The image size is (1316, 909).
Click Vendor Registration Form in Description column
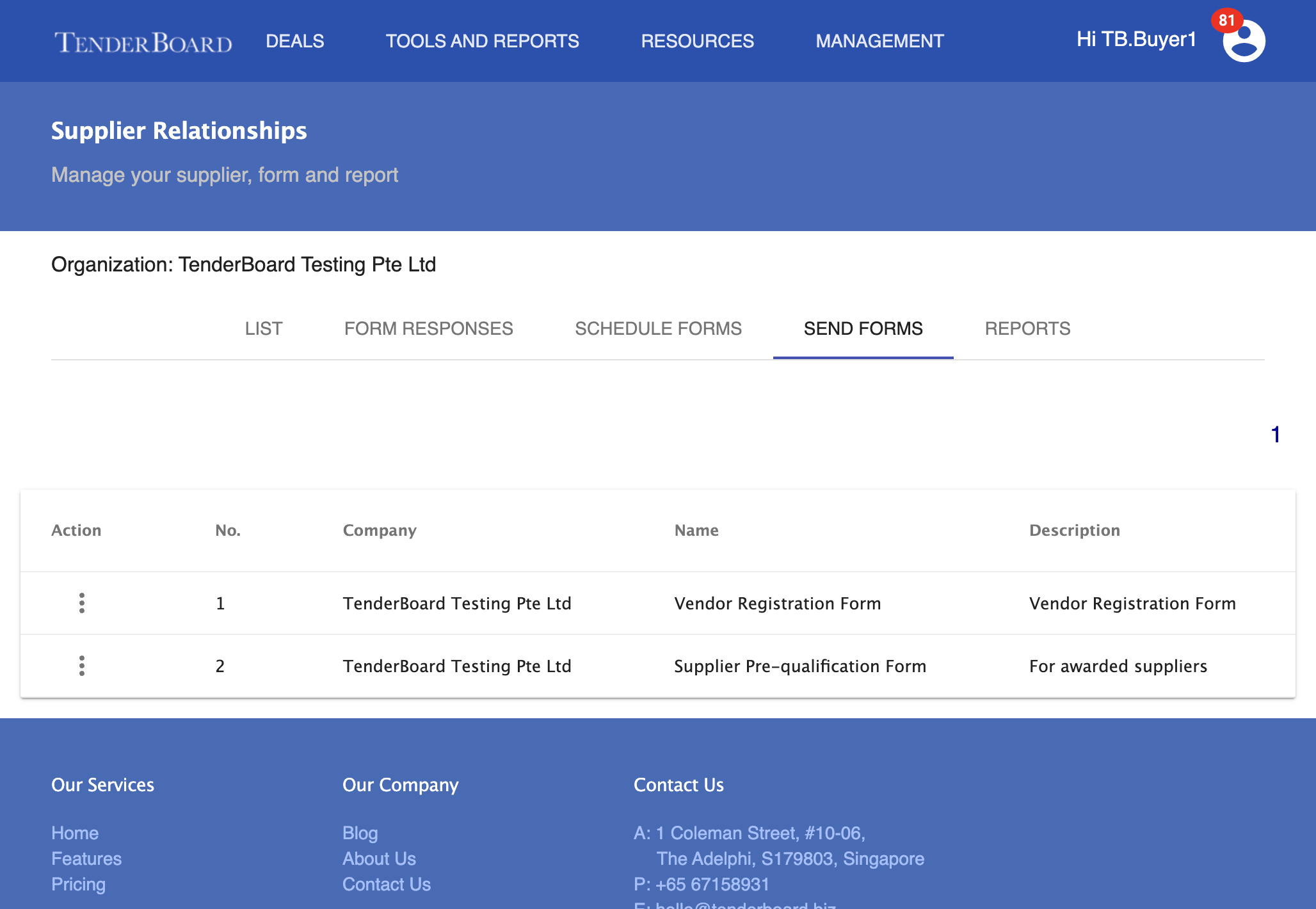(x=1132, y=603)
